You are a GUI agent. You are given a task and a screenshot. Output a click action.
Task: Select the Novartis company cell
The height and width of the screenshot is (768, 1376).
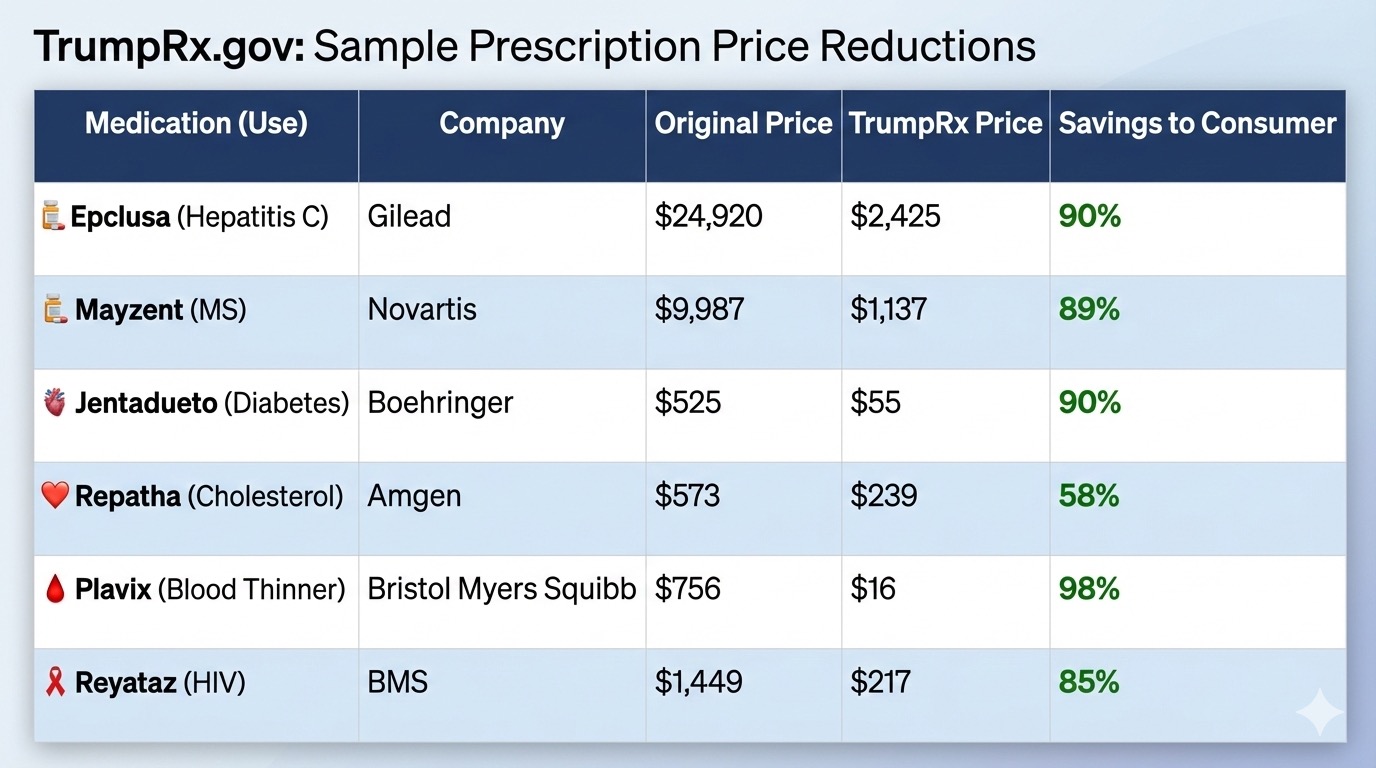click(x=422, y=309)
